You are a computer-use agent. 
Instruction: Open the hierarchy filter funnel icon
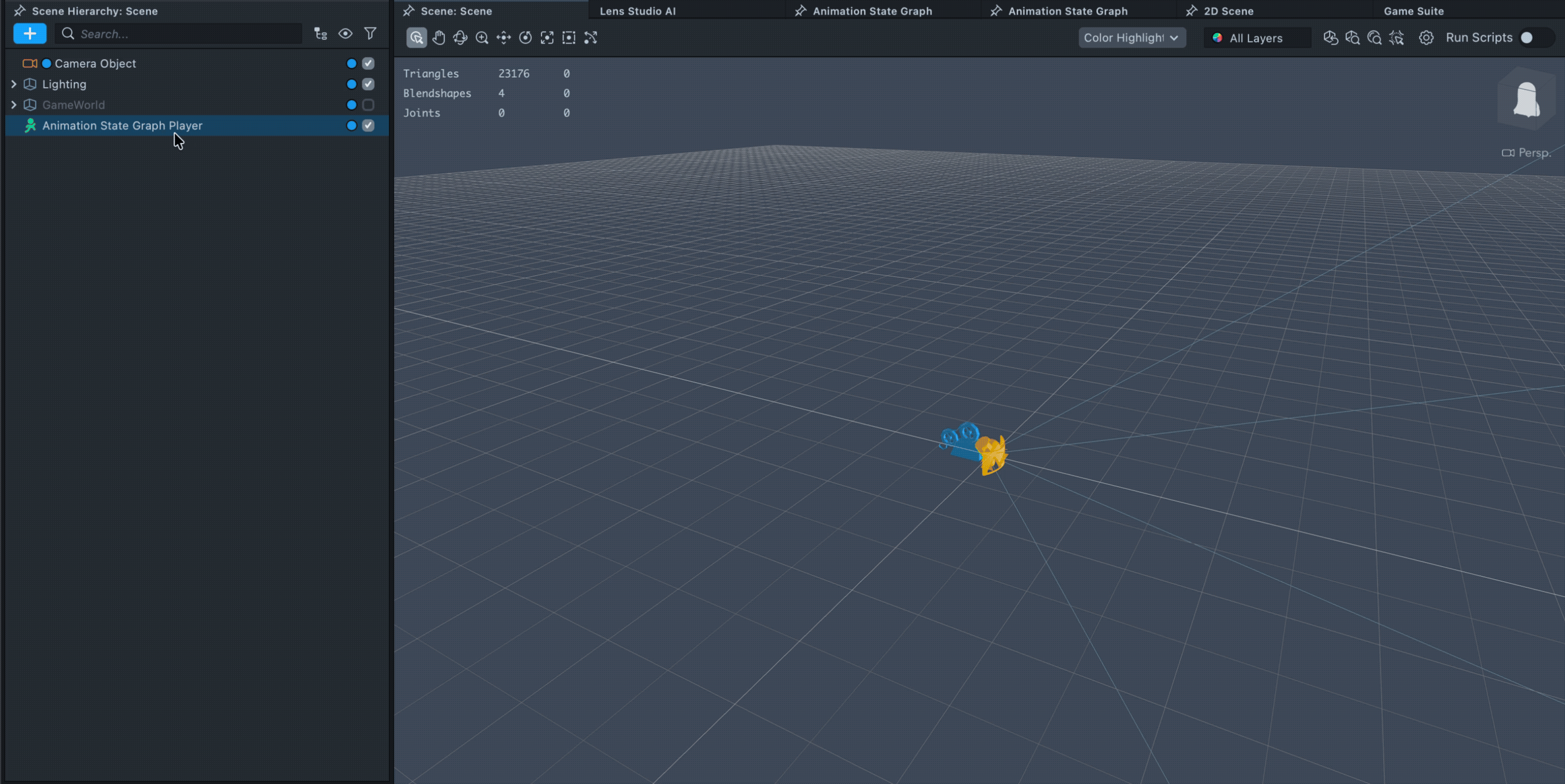[370, 34]
